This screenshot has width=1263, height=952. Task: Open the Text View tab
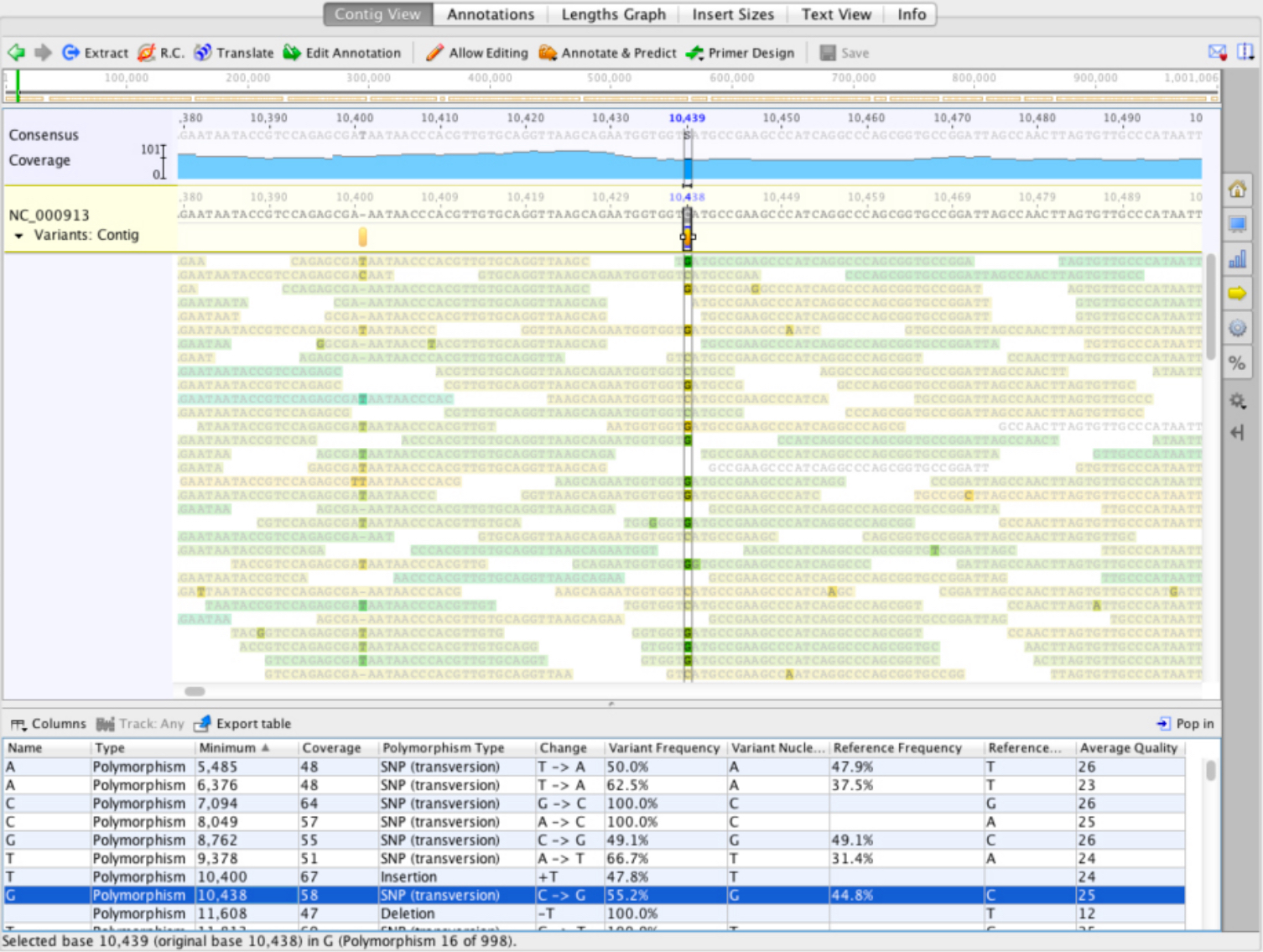coord(836,14)
